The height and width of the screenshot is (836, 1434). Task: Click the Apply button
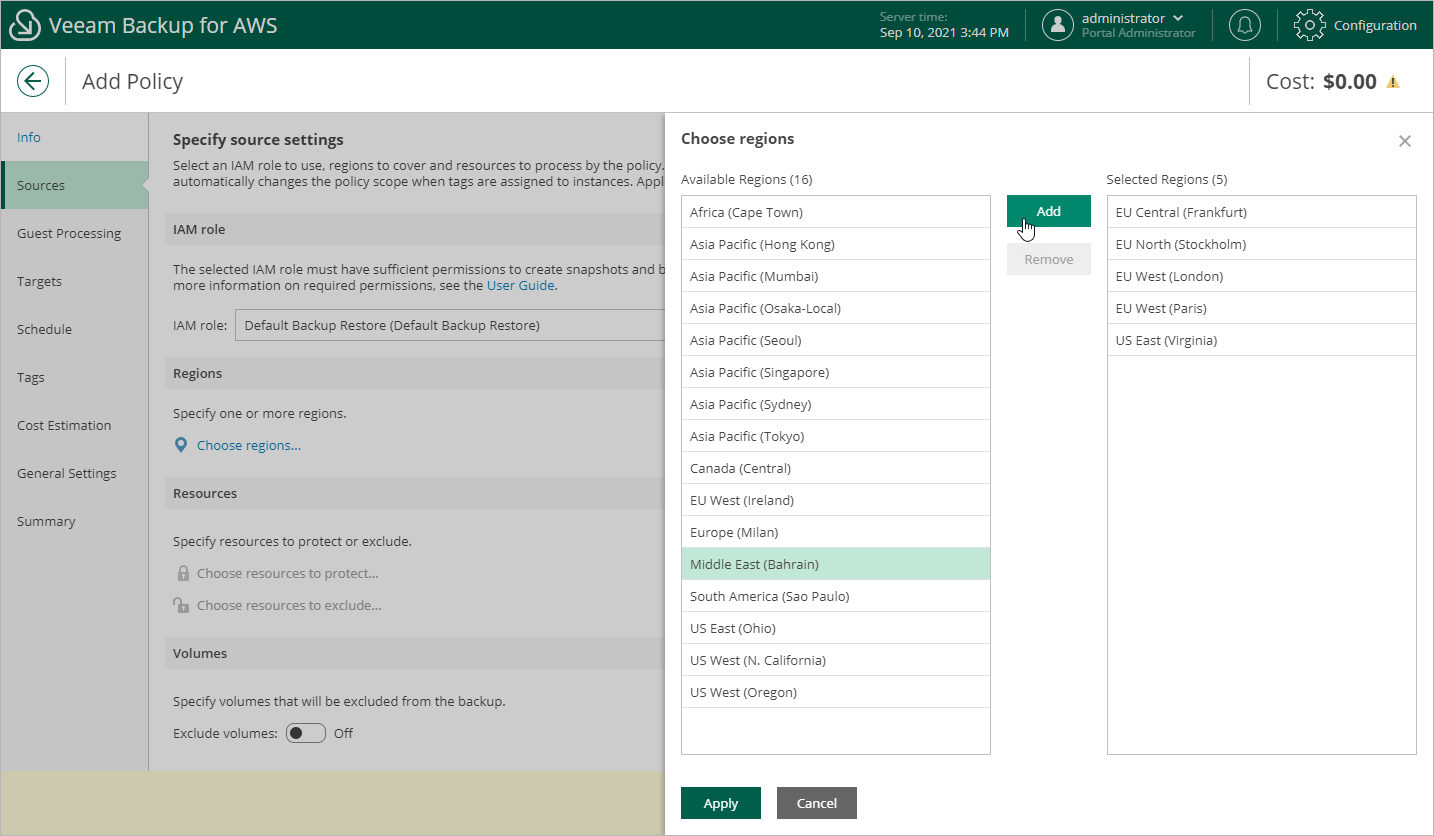pyautogui.click(x=720, y=803)
